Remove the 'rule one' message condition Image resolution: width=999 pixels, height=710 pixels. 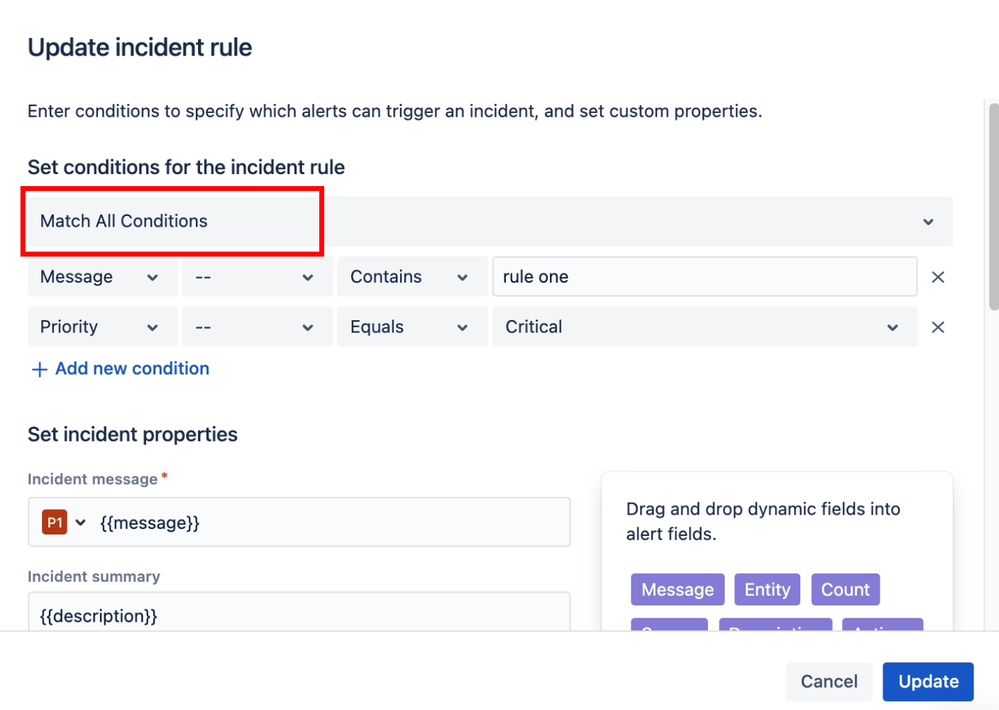[937, 277]
